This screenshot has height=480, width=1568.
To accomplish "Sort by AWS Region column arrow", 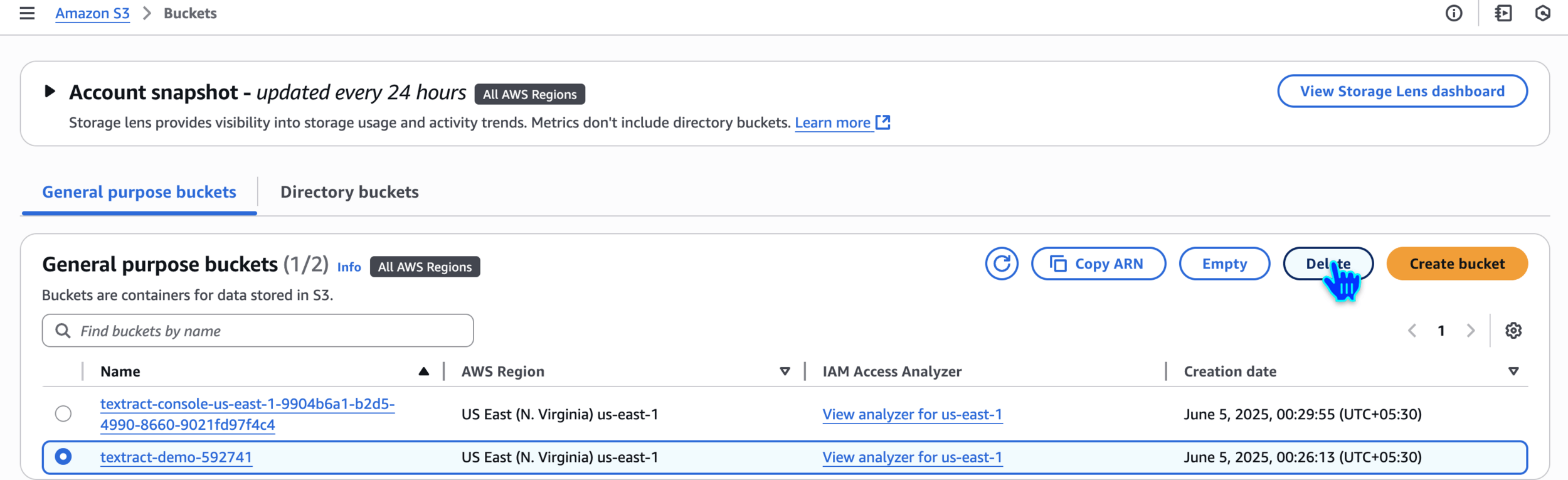I will click(785, 371).
